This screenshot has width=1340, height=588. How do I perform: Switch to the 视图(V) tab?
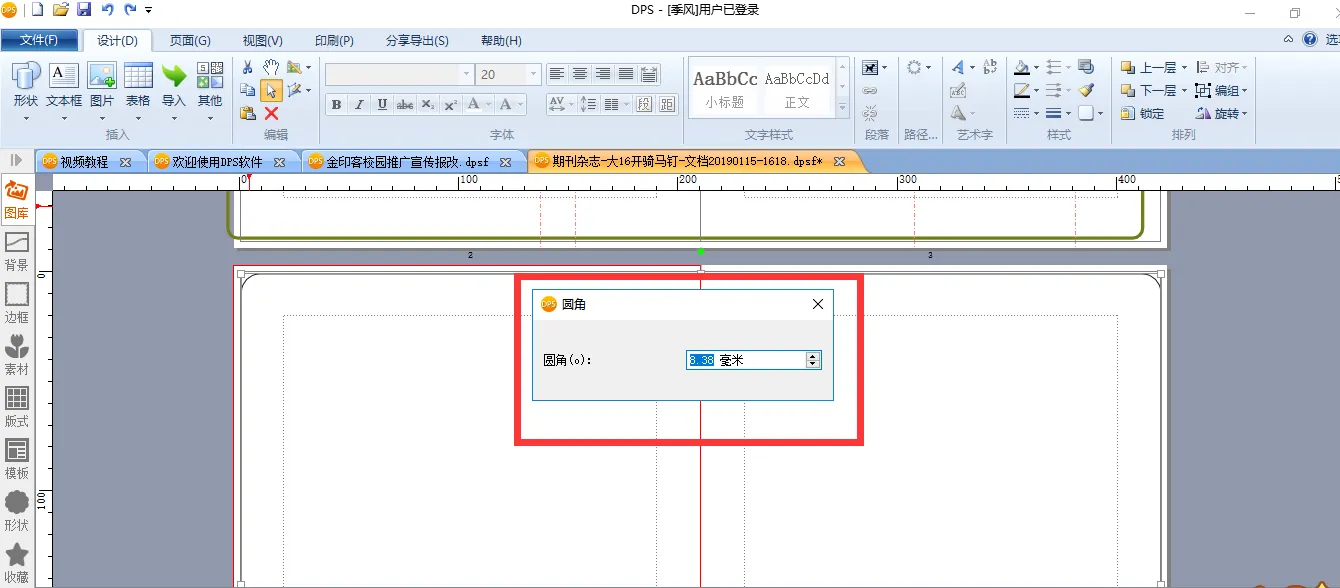pyautogui.click(x=263, y=41)
